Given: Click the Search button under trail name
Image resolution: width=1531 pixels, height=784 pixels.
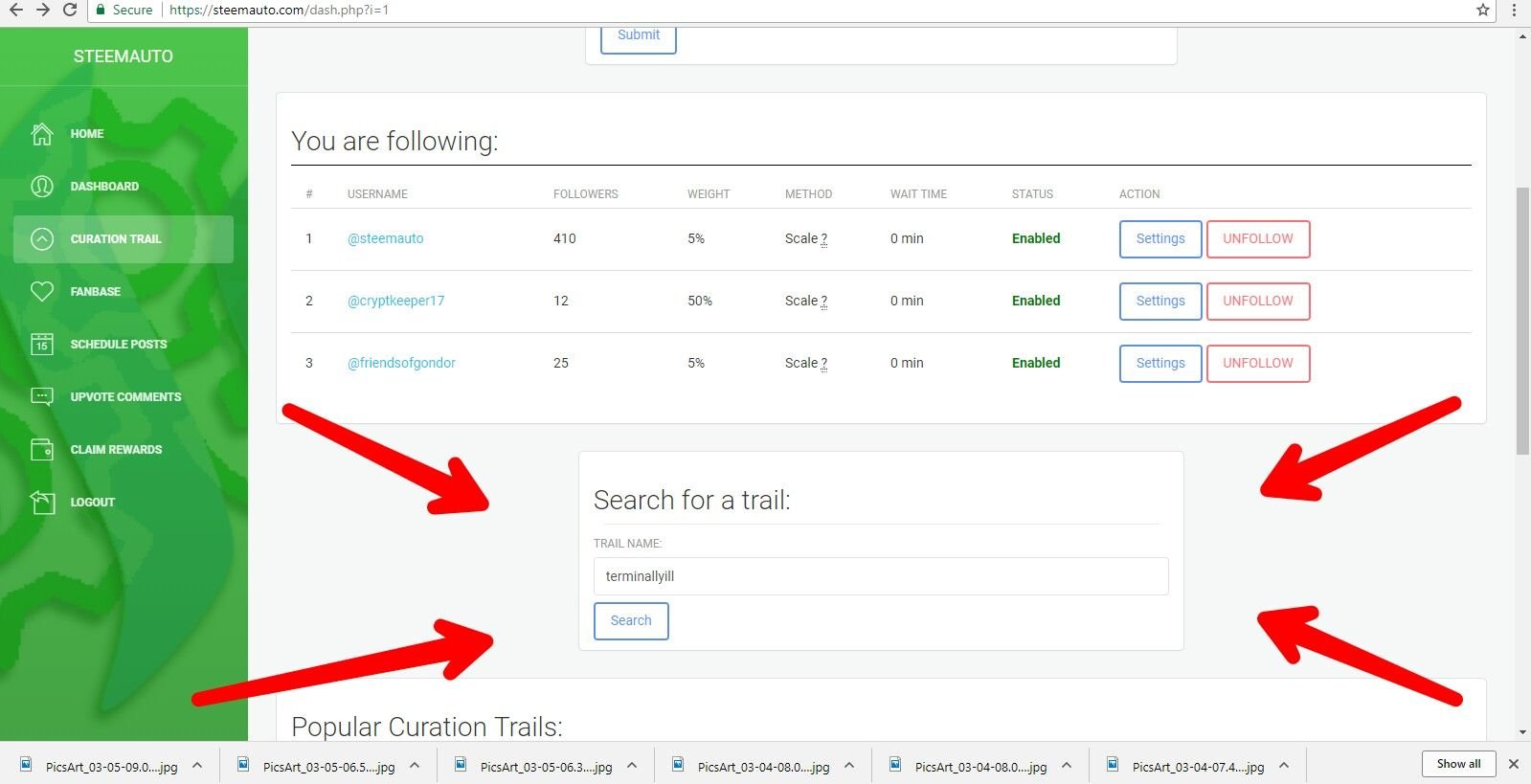Looking at the screenshot, I should [x=631, y=620].
